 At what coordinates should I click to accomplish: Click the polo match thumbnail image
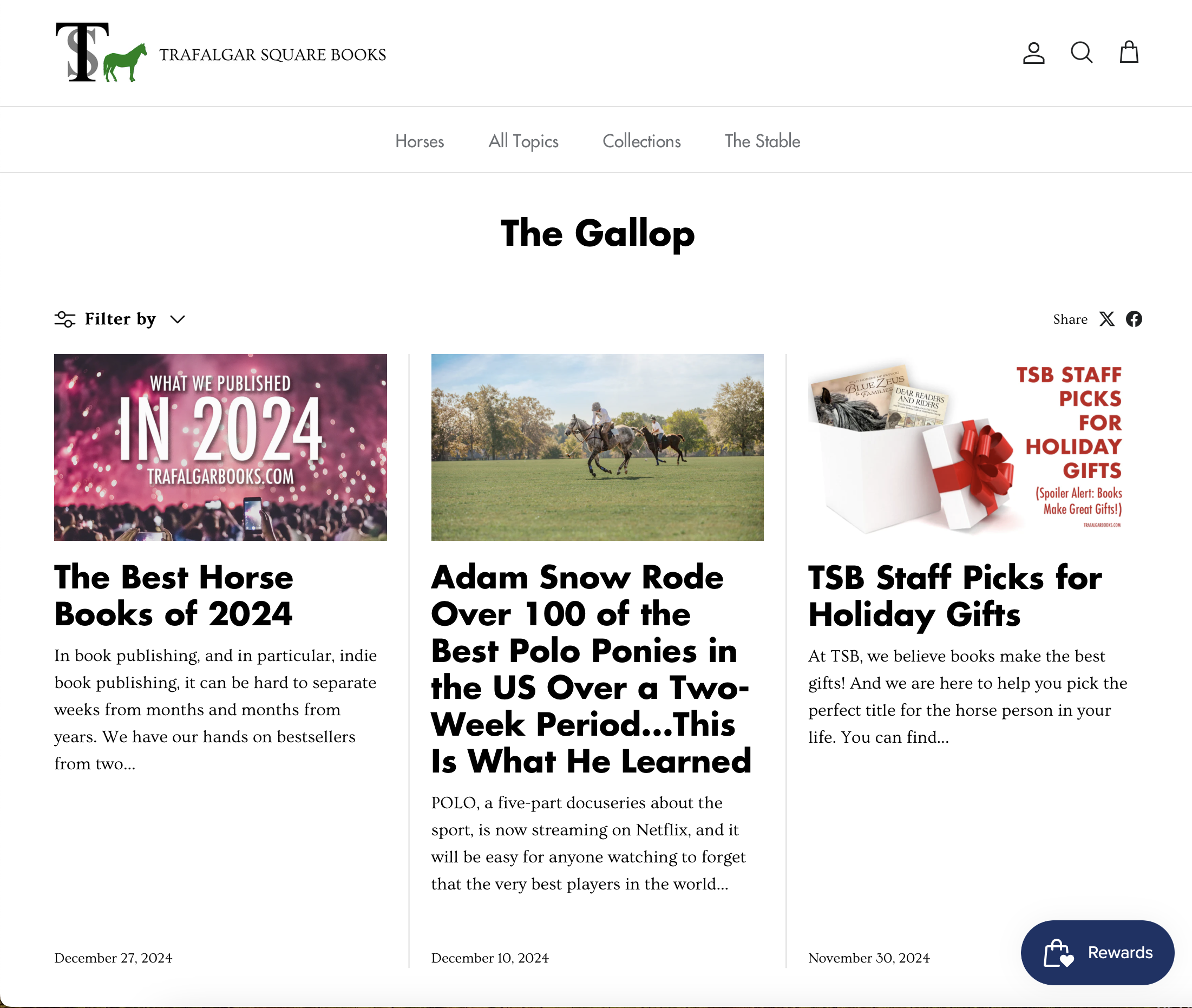coord(597,447)
